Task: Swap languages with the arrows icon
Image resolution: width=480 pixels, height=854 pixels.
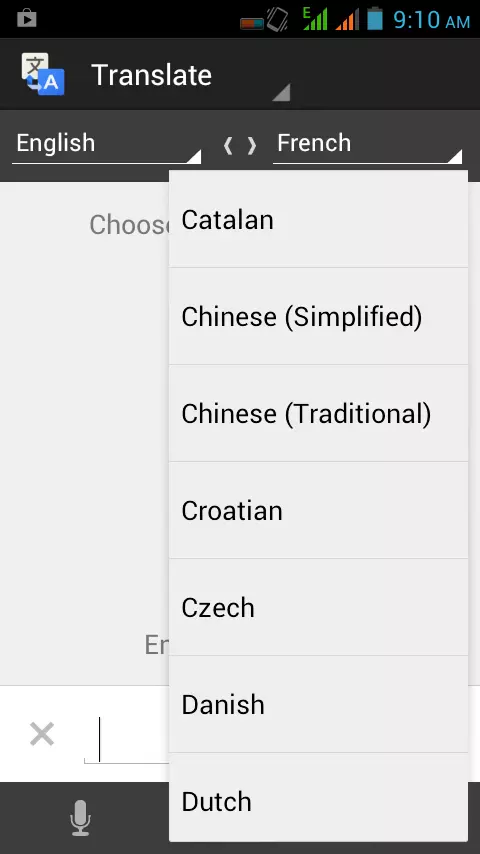Action: [x=240, y=145]
